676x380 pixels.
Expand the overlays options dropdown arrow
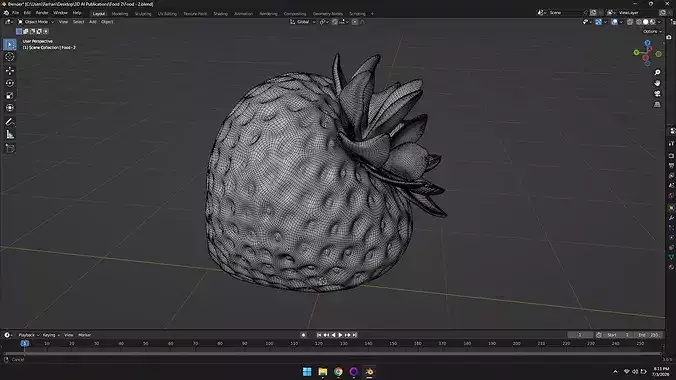tap(621, 22)
